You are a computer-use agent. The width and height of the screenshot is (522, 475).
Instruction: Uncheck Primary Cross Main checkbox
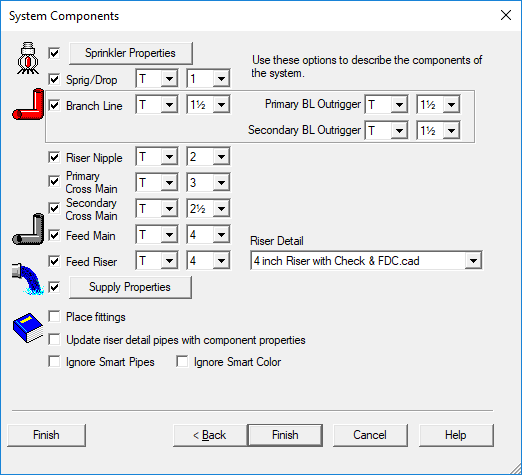point(54,182)
